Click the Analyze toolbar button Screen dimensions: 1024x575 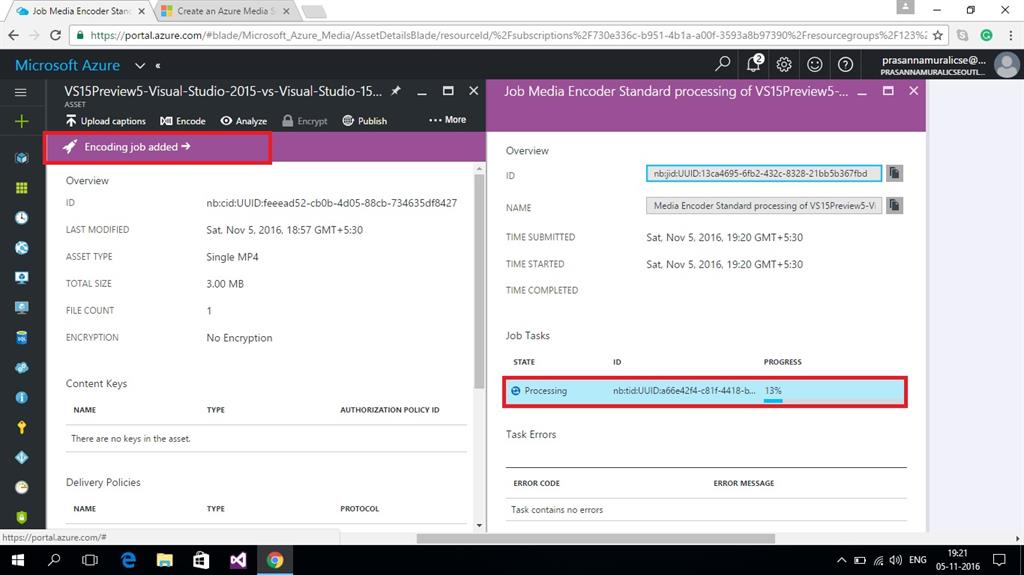[244, 121]
